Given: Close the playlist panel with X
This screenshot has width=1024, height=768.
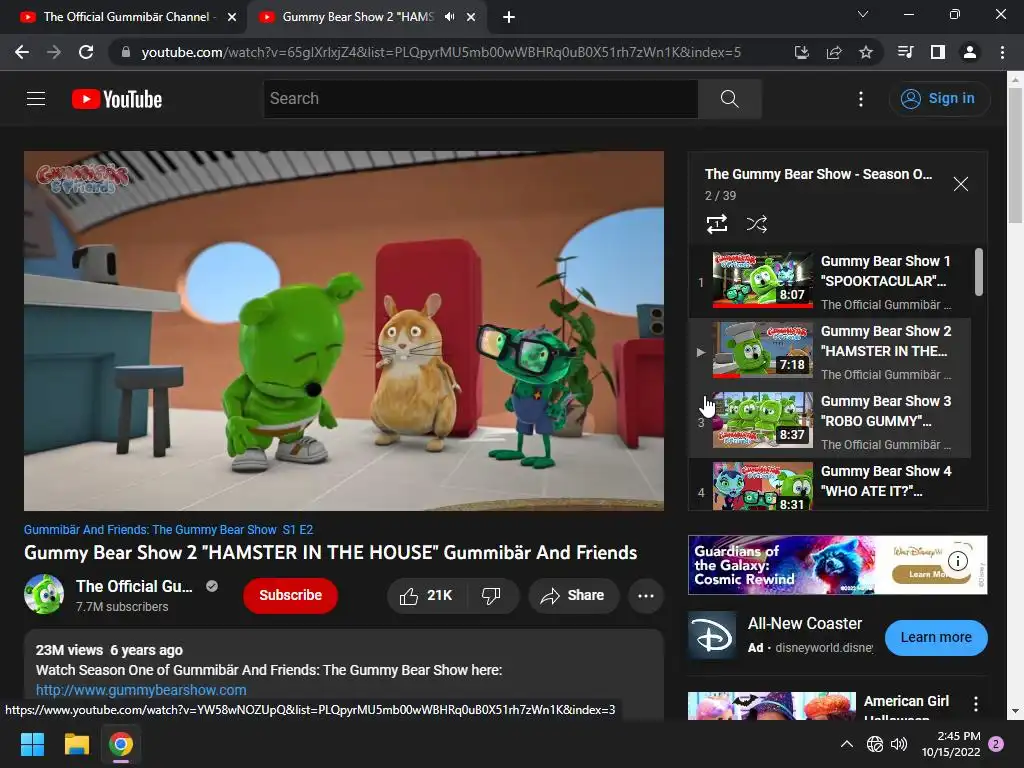Looking at the screenshot, I should (x=961, y=184).
